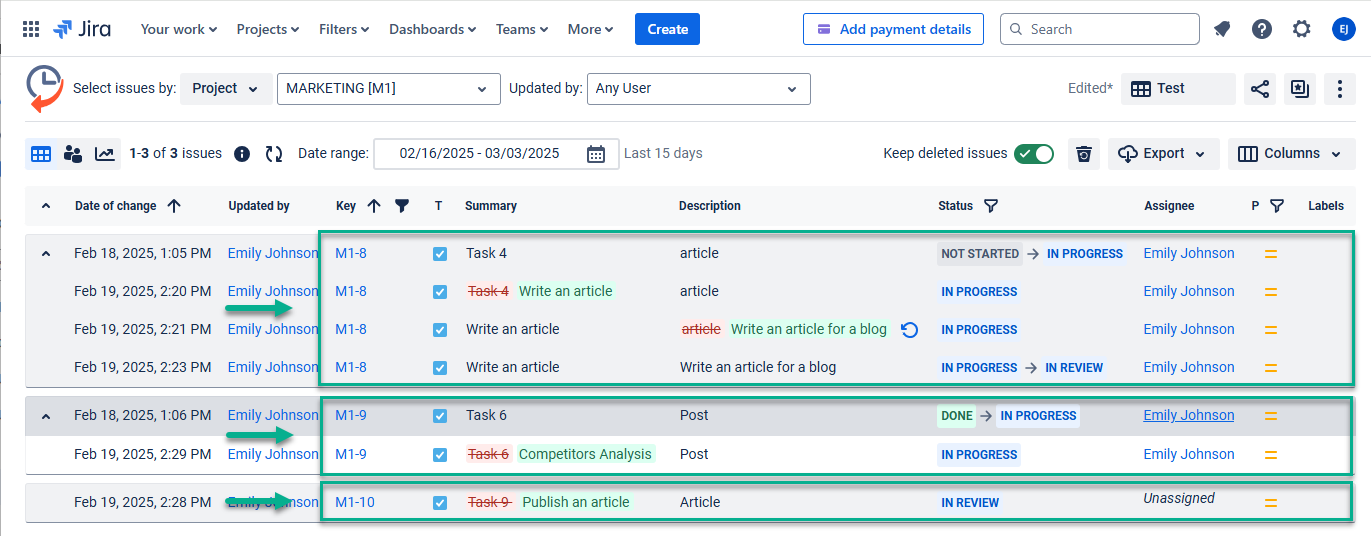
Task: Open the Dashboards menu
Action: [x=432, y=29]
